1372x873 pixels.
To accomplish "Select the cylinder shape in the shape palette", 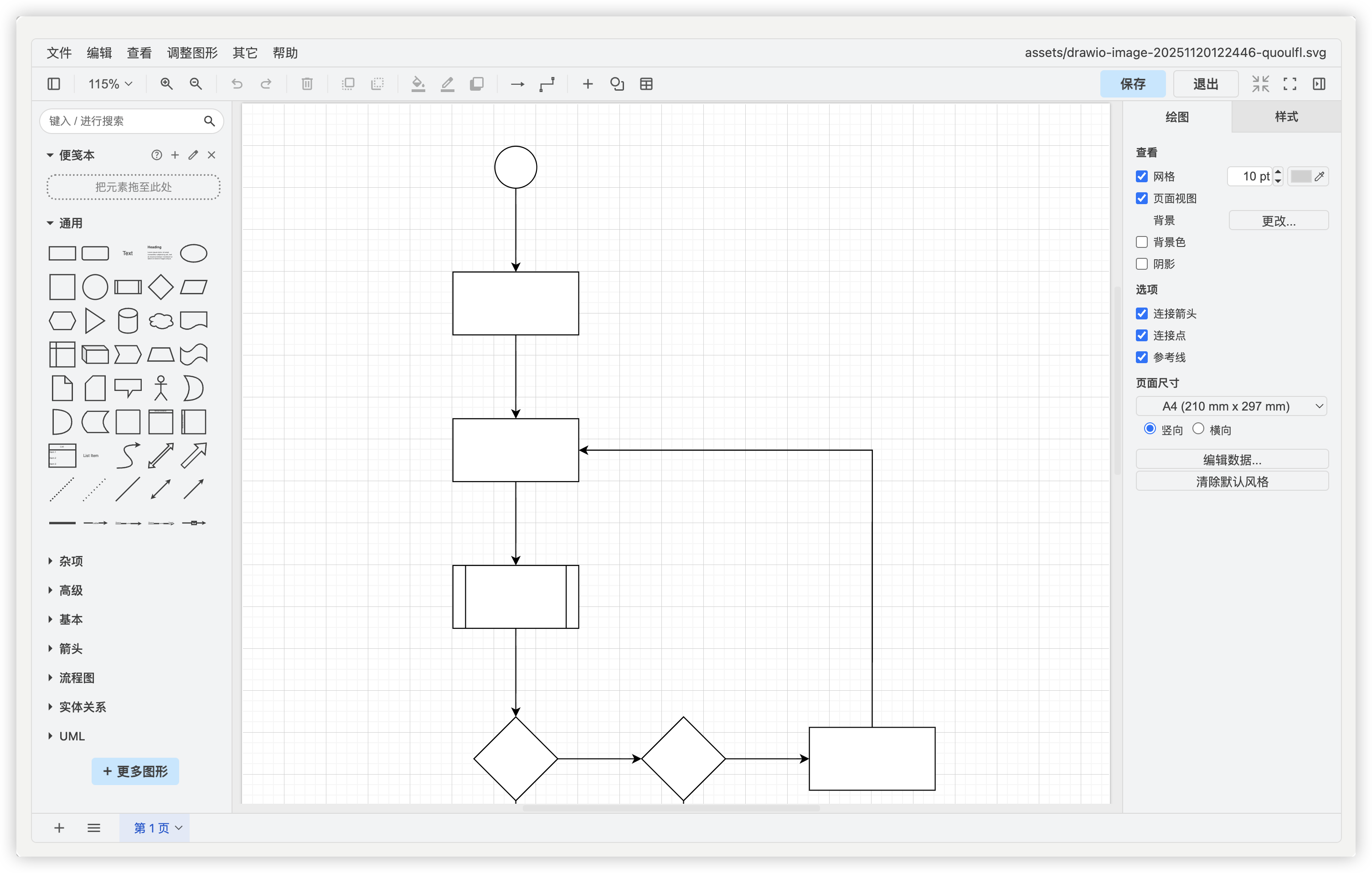I will pyautogui.click(x=128, y=321).
